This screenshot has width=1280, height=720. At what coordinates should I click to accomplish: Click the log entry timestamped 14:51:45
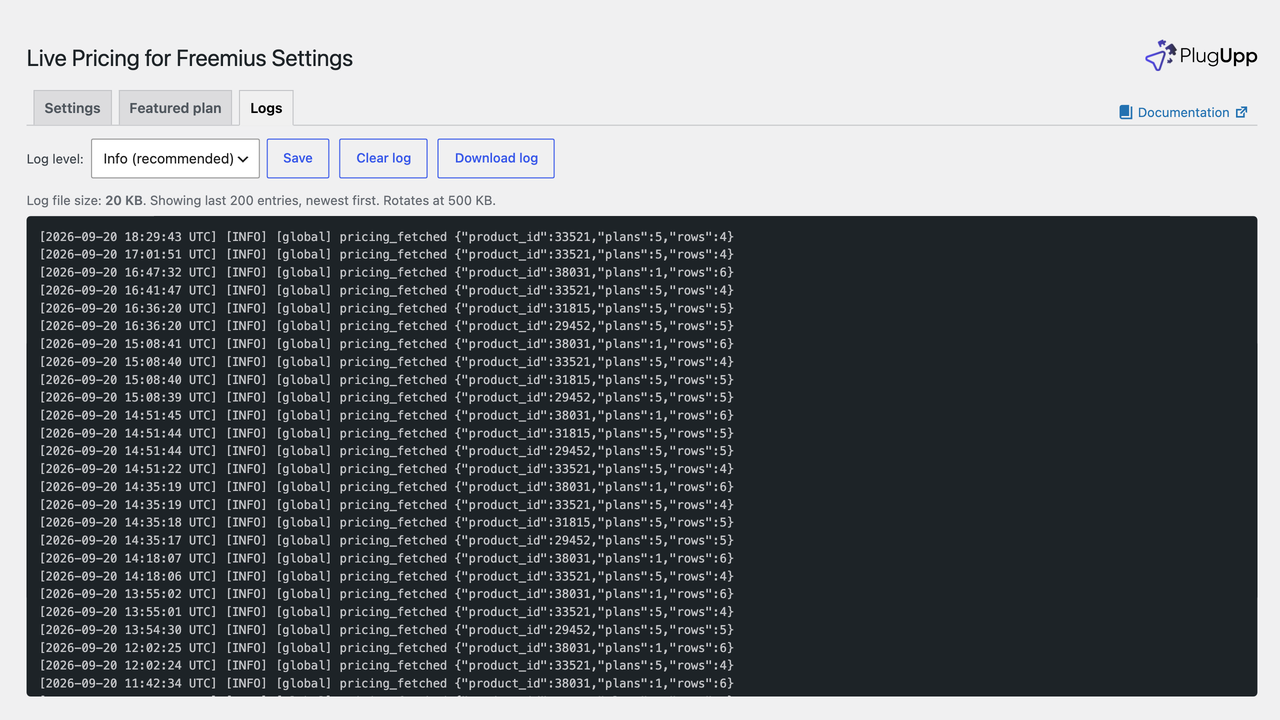(x=387, y=415)
